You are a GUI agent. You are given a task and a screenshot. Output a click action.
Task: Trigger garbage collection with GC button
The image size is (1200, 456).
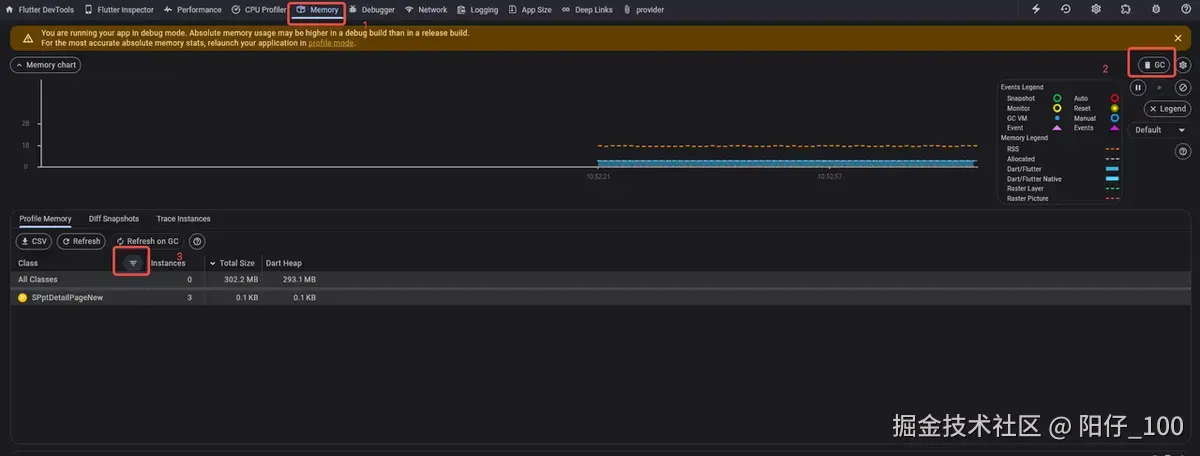pos(1154,65)
